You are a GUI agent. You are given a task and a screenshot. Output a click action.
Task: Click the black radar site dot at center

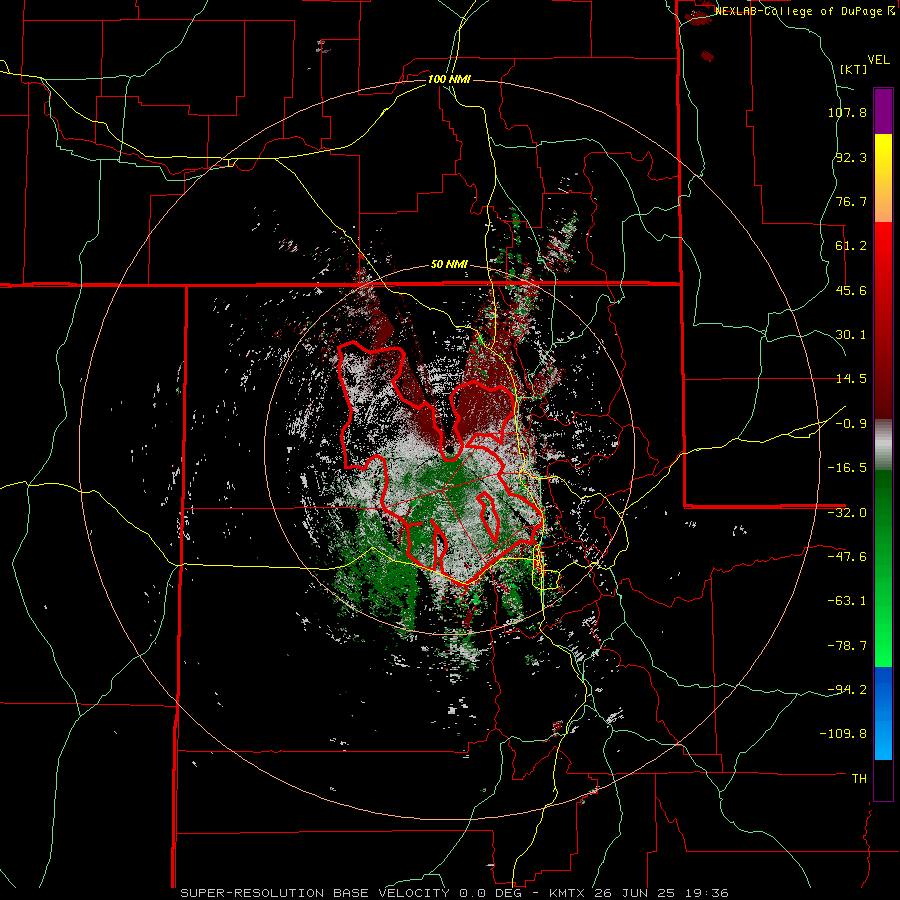pos(449,449)
